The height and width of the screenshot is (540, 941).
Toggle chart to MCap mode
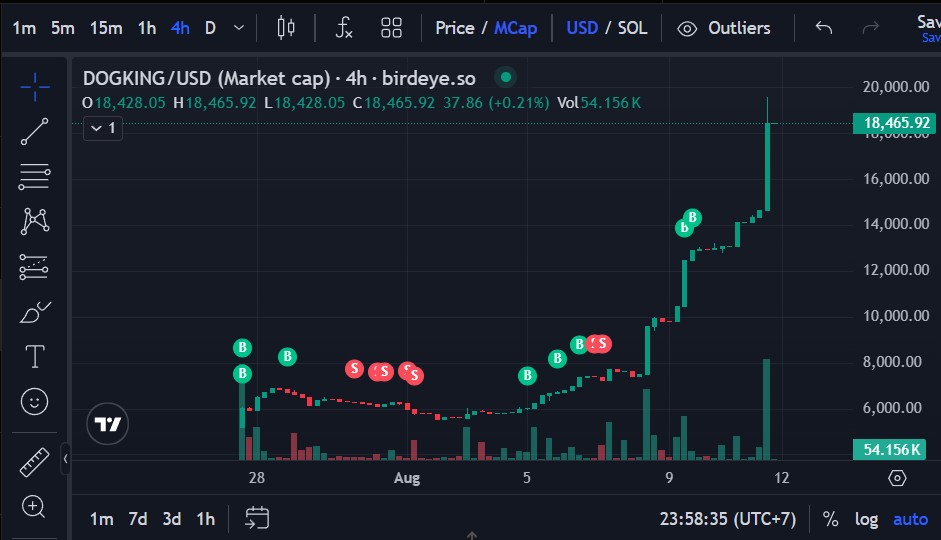pos(516,28)
